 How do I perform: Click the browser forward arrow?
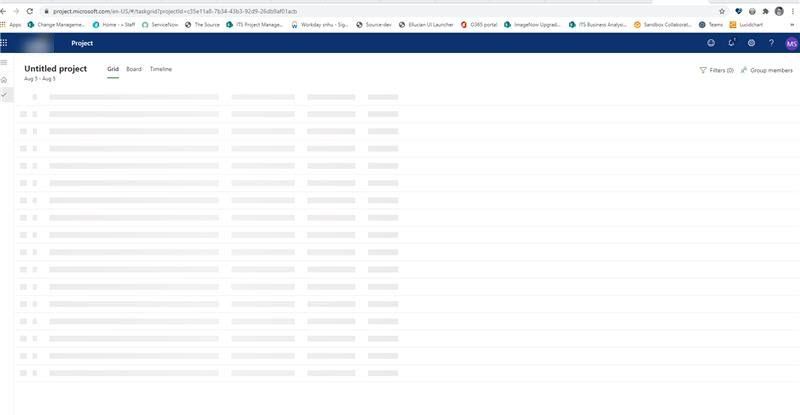point(16,11)
